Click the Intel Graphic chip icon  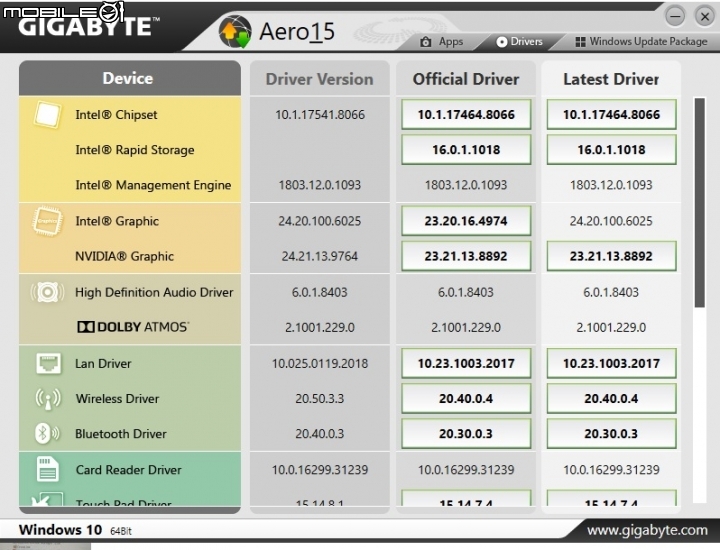click(x=47, y=221)
